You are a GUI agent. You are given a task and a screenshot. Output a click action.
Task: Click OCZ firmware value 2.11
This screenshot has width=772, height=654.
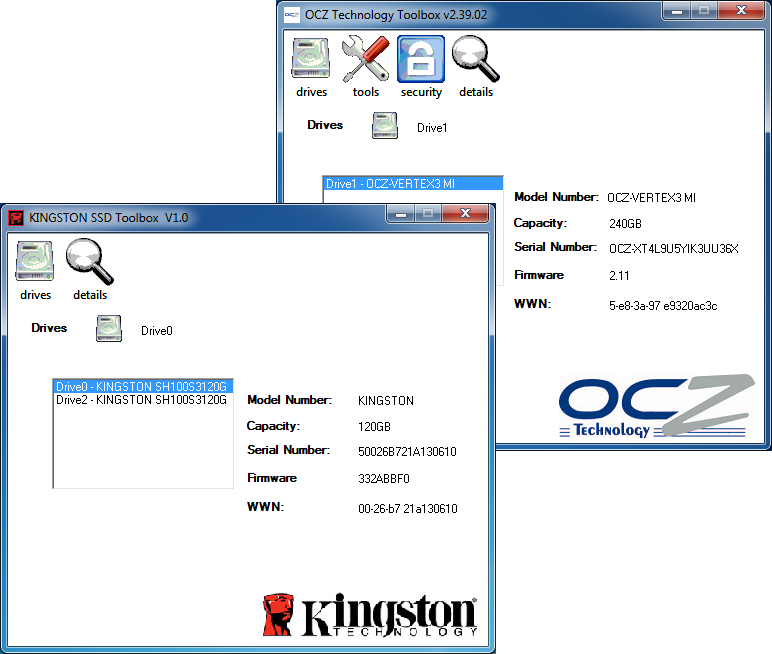[619, 276]
